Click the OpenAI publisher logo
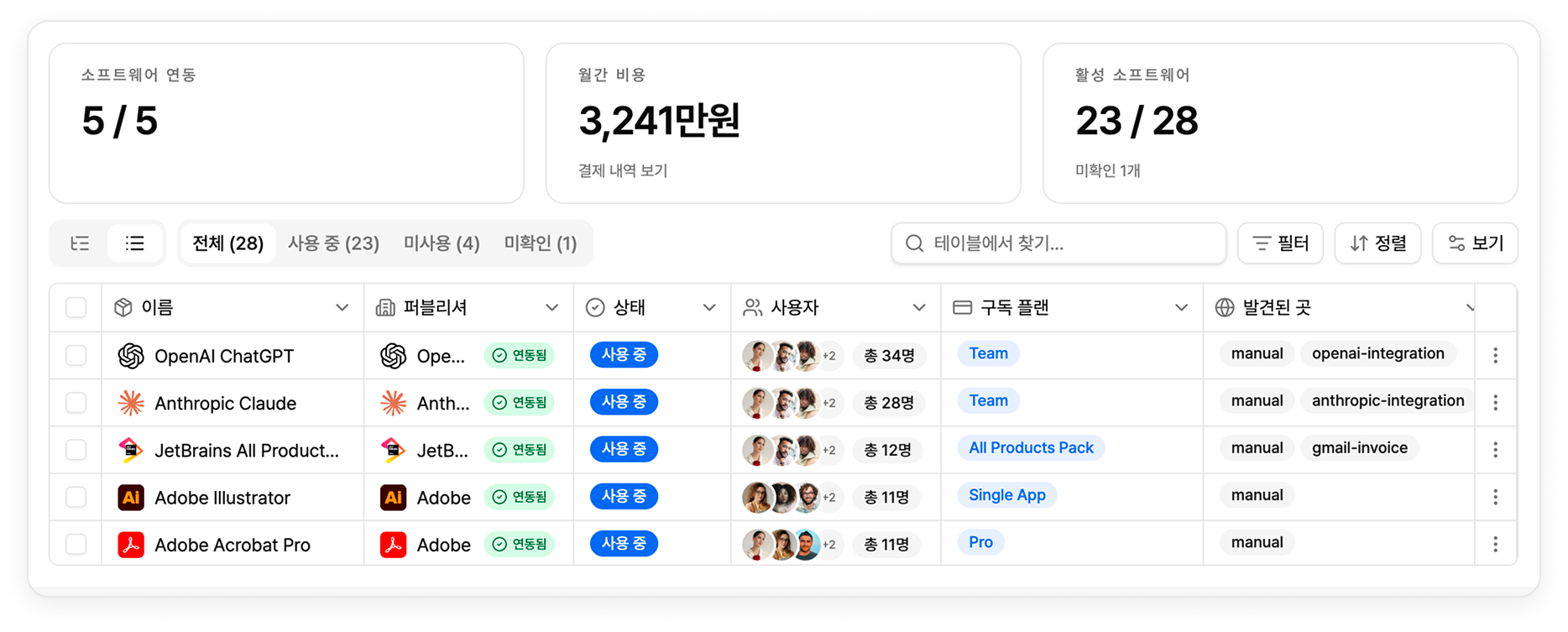Screen dimensions: 1568x632 click(393, 356)
